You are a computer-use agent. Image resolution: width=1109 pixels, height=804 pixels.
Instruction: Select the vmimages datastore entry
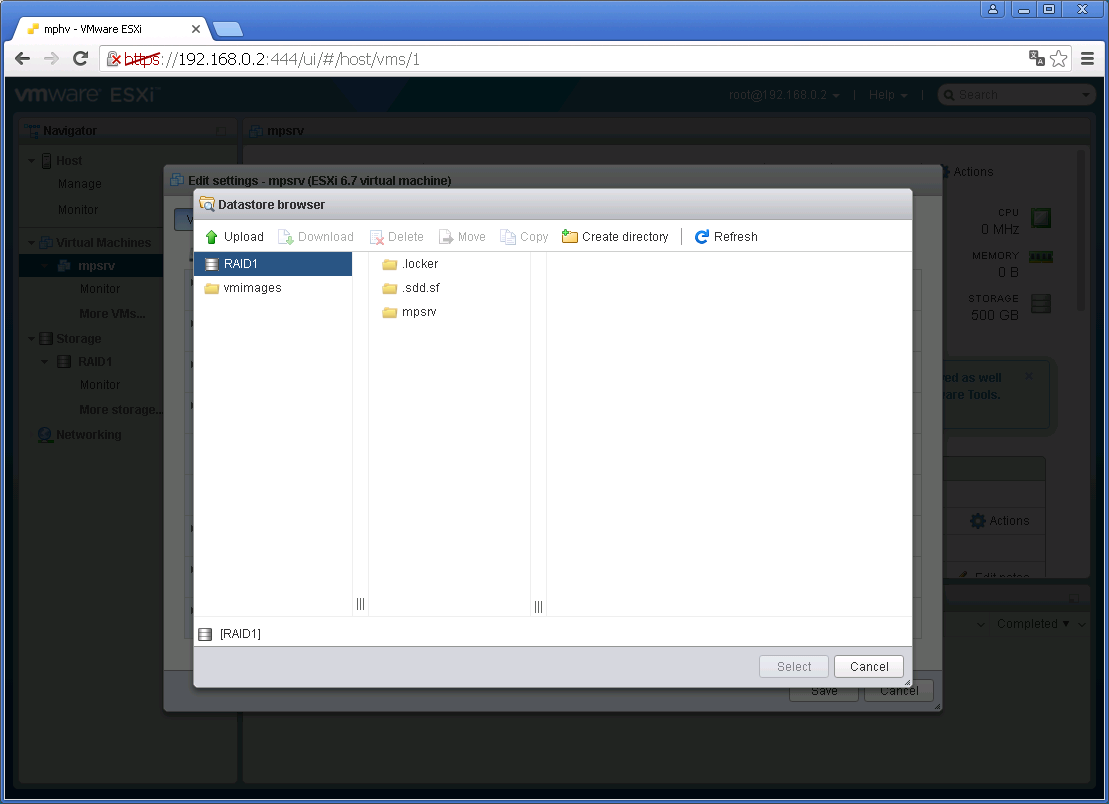[x=273, y=288]
